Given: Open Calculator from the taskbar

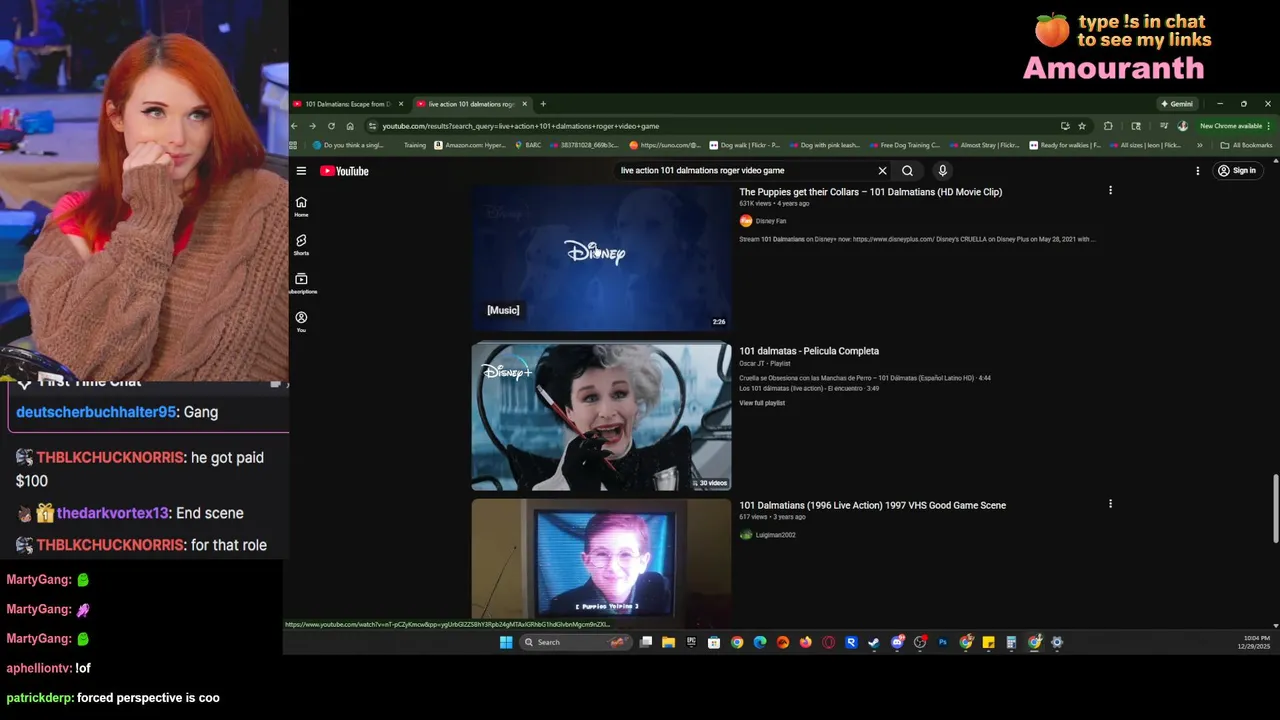Looking at the screenshot, I should tap(1011, 642).
